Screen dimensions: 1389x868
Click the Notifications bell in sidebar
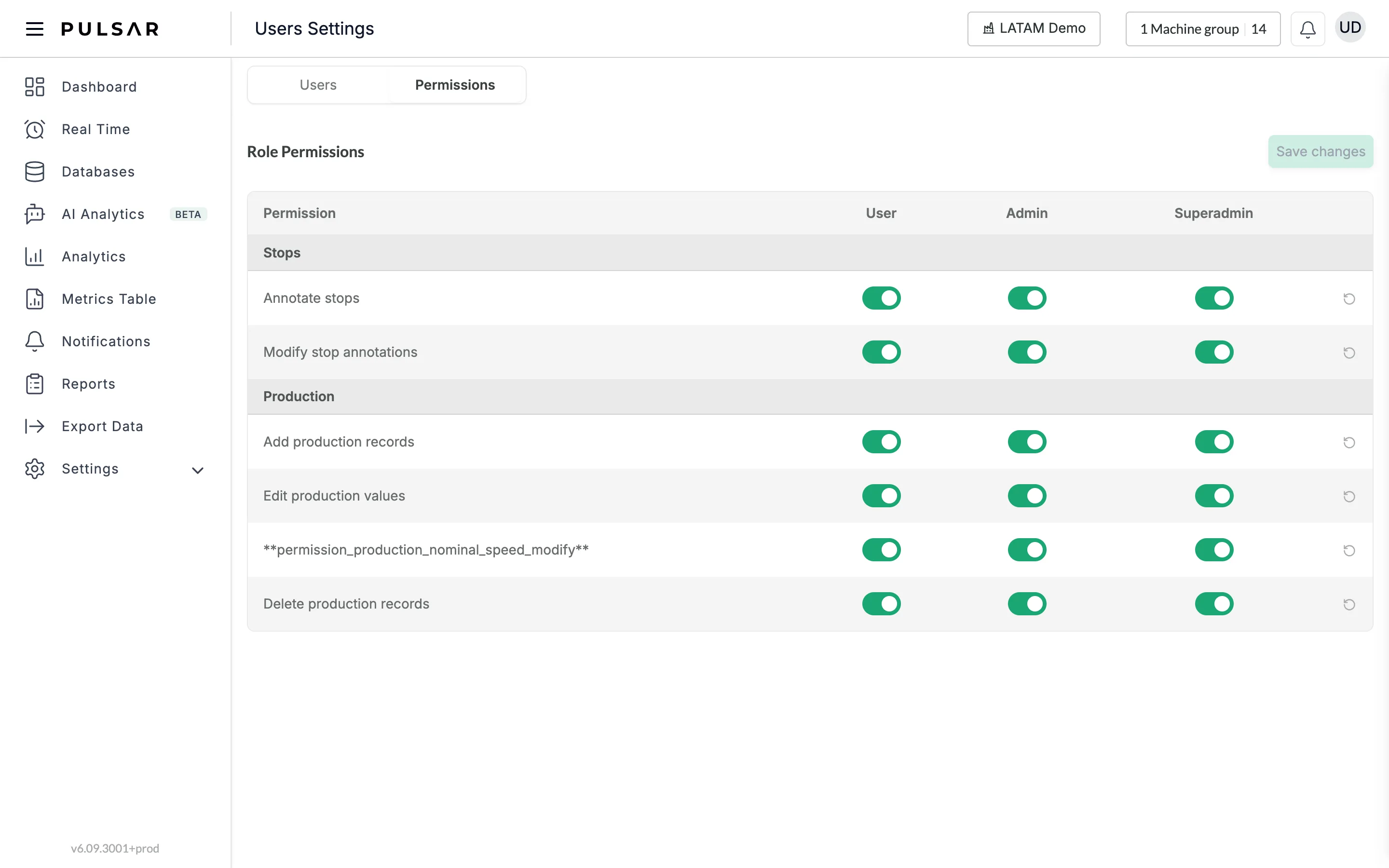point(34,341)
